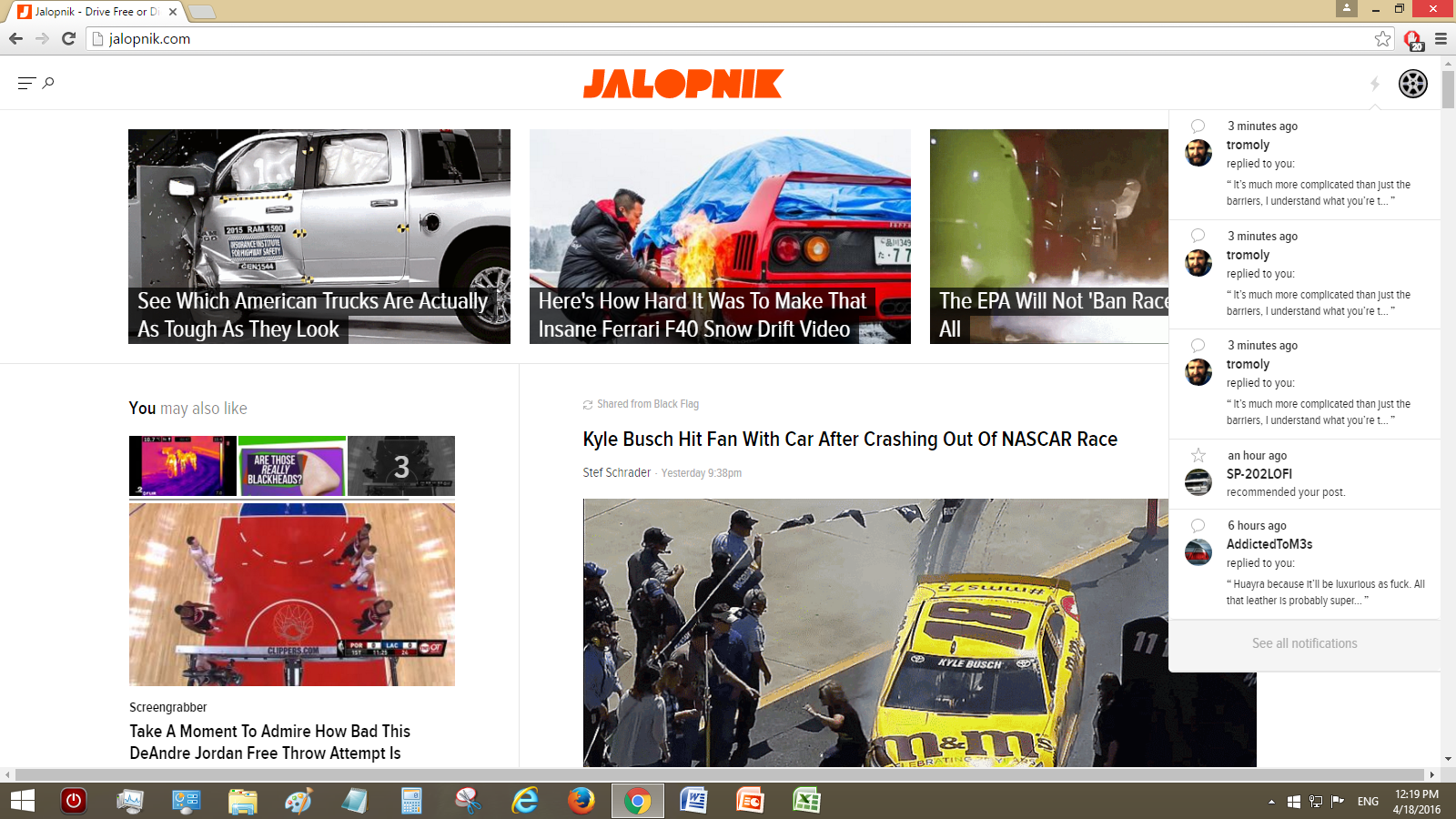The image size is (1456, 819).
Task: Click SP-202LOFI avatar picture
Action: pos(1198,482)
